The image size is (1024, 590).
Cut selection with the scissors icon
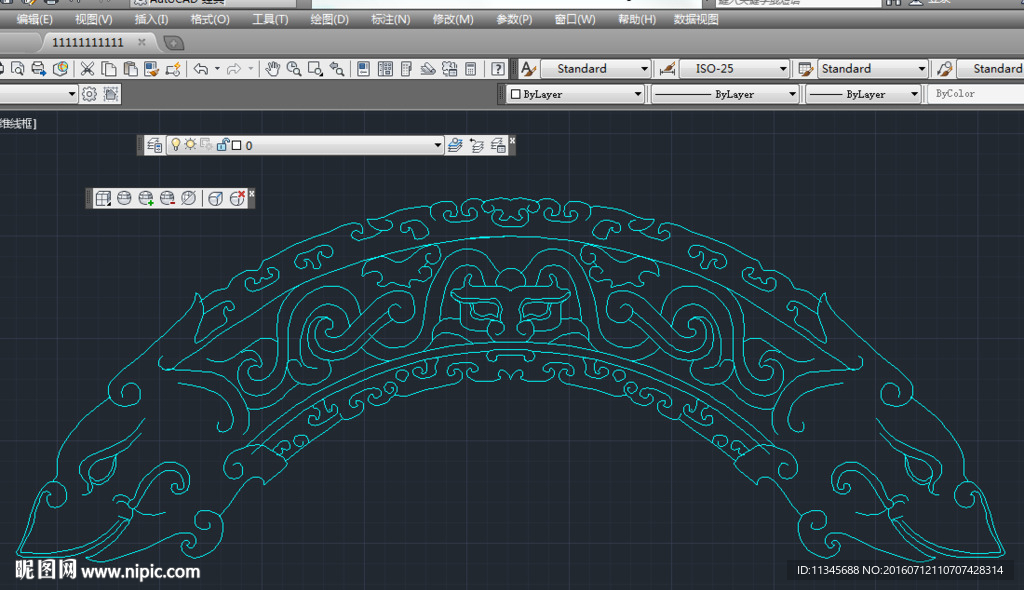[x=88, y=69]
